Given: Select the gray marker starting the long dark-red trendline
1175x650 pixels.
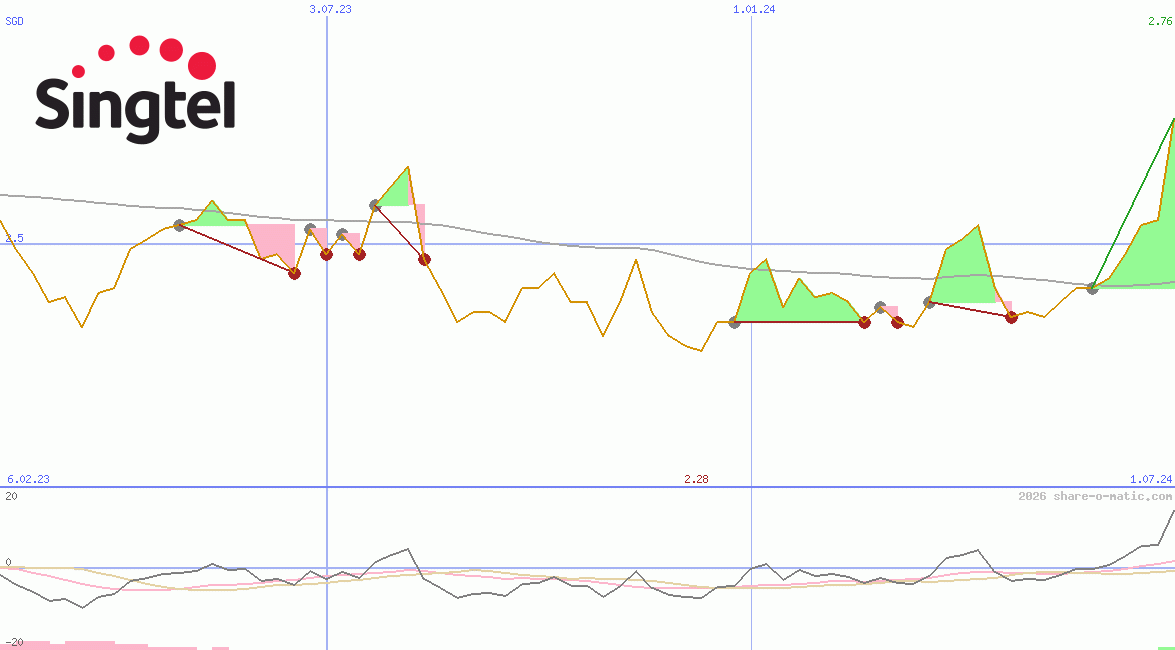Looking at the screenshot, I should tap(734, 323).
